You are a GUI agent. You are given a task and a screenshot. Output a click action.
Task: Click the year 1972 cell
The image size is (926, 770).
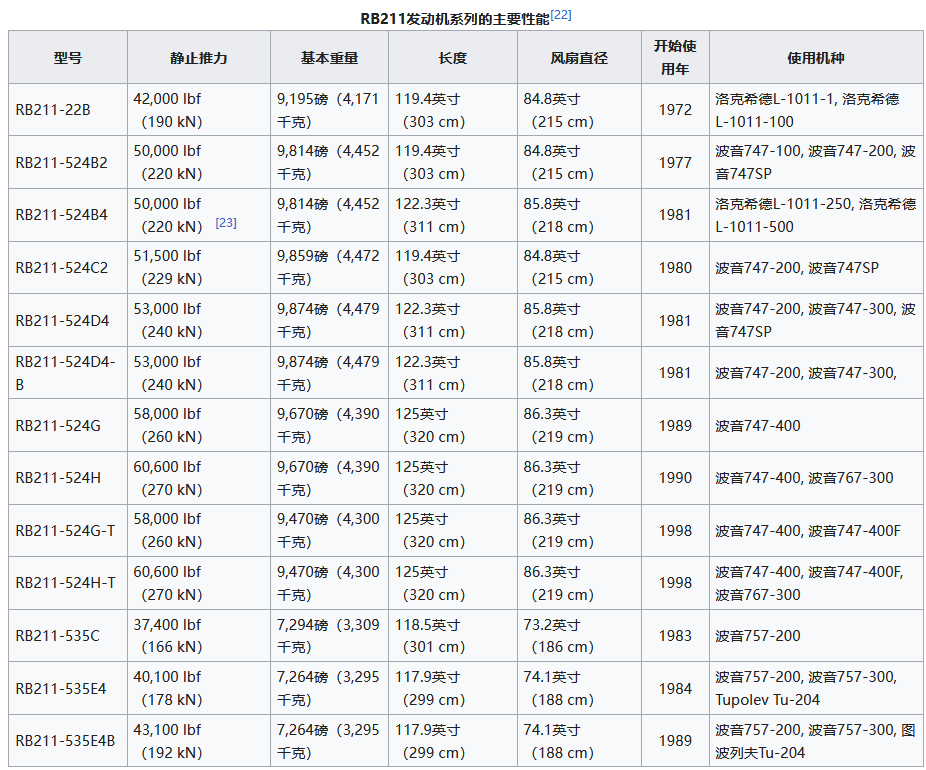[675, 110]
